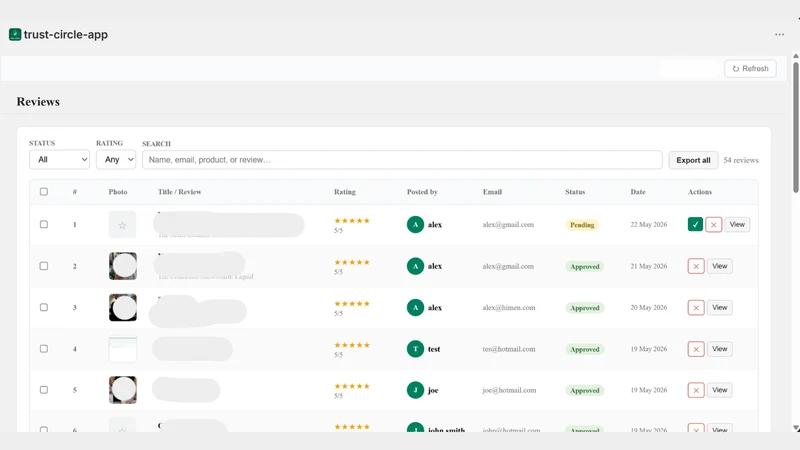Click alex's avatar in row 1
The width and height of the screenshot is (800, 450).
(415, 224)
